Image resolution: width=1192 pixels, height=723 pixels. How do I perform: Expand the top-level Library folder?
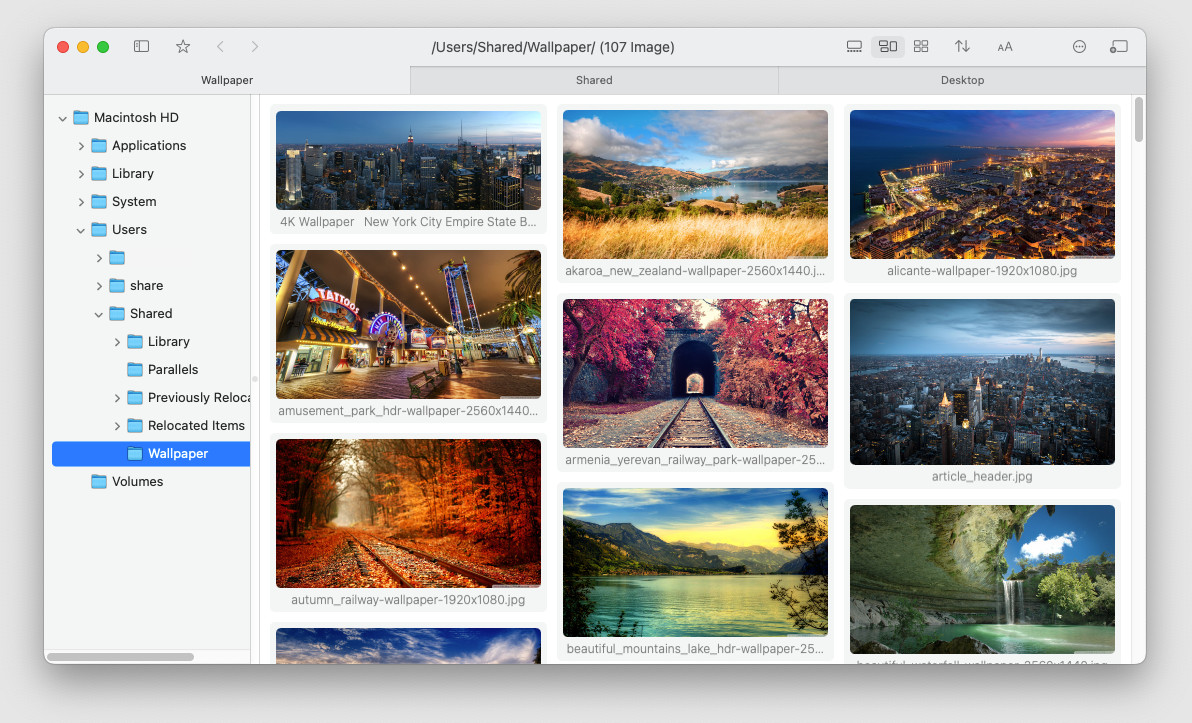click(x=81, y=174)
